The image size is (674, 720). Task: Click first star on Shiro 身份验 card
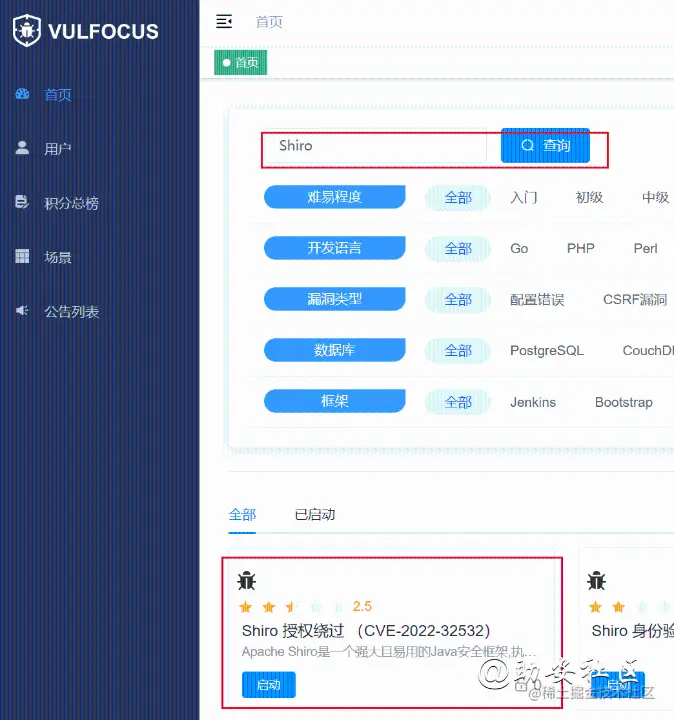click(x=595, y=607)
